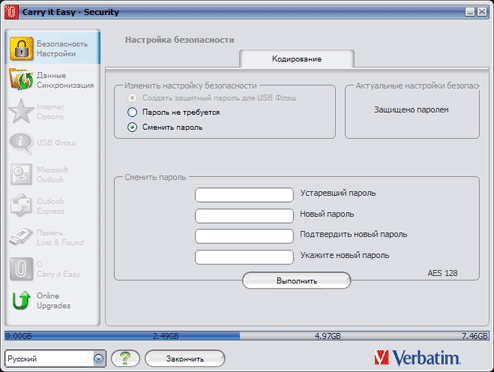Click the 'Настройка безопасности' heading
Image resolution: width=494 pixels, height=372 pixels.
point(179,40)
